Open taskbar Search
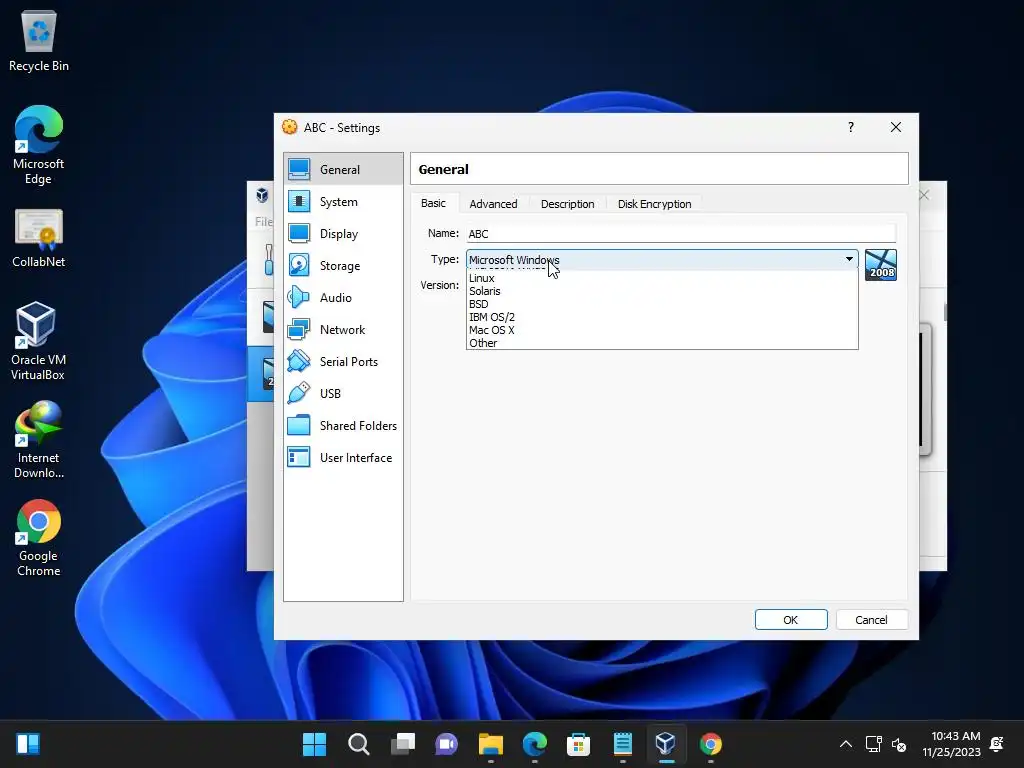This screenshot has width=1024, height=768. [359, 744]
